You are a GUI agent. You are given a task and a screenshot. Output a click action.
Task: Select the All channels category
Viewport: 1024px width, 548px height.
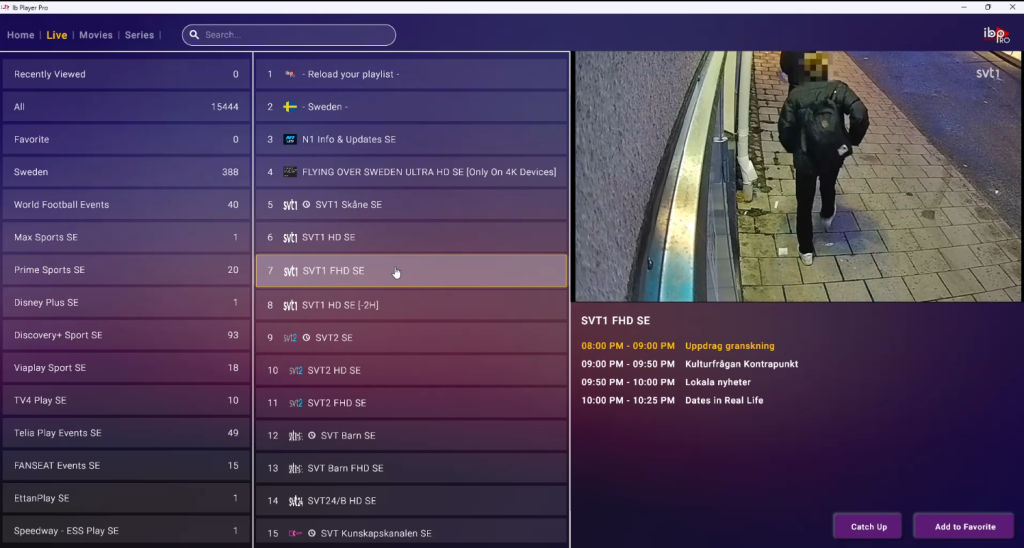pos(126,106)
